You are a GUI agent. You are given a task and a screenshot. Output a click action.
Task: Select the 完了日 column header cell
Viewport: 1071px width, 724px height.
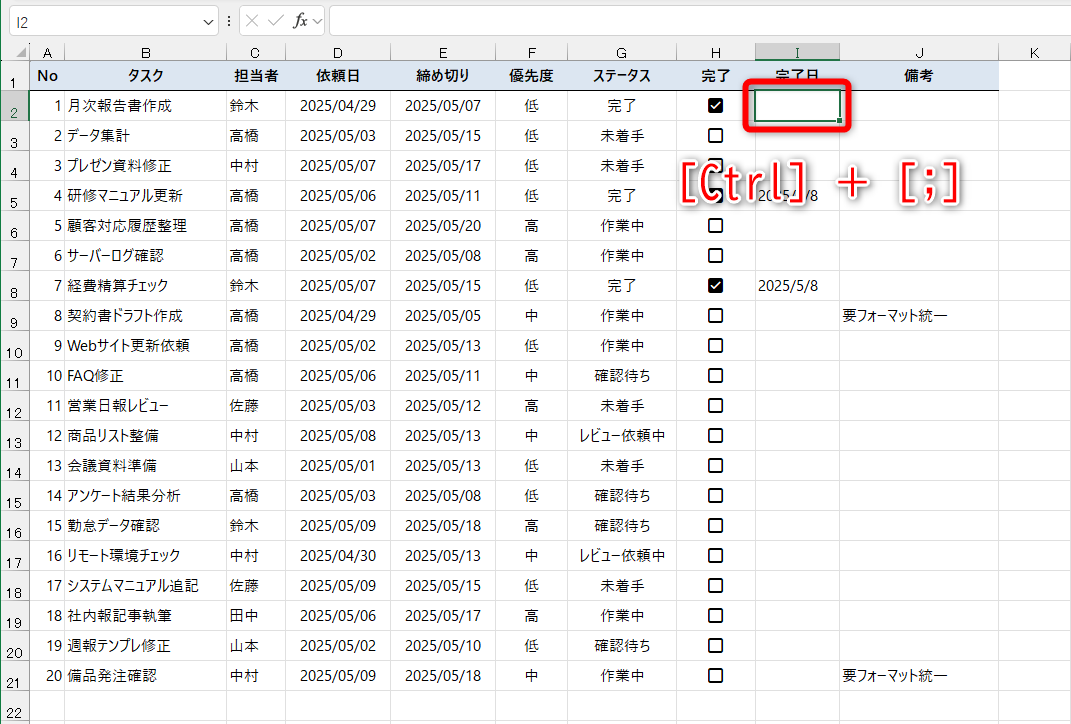click(796, 75)
